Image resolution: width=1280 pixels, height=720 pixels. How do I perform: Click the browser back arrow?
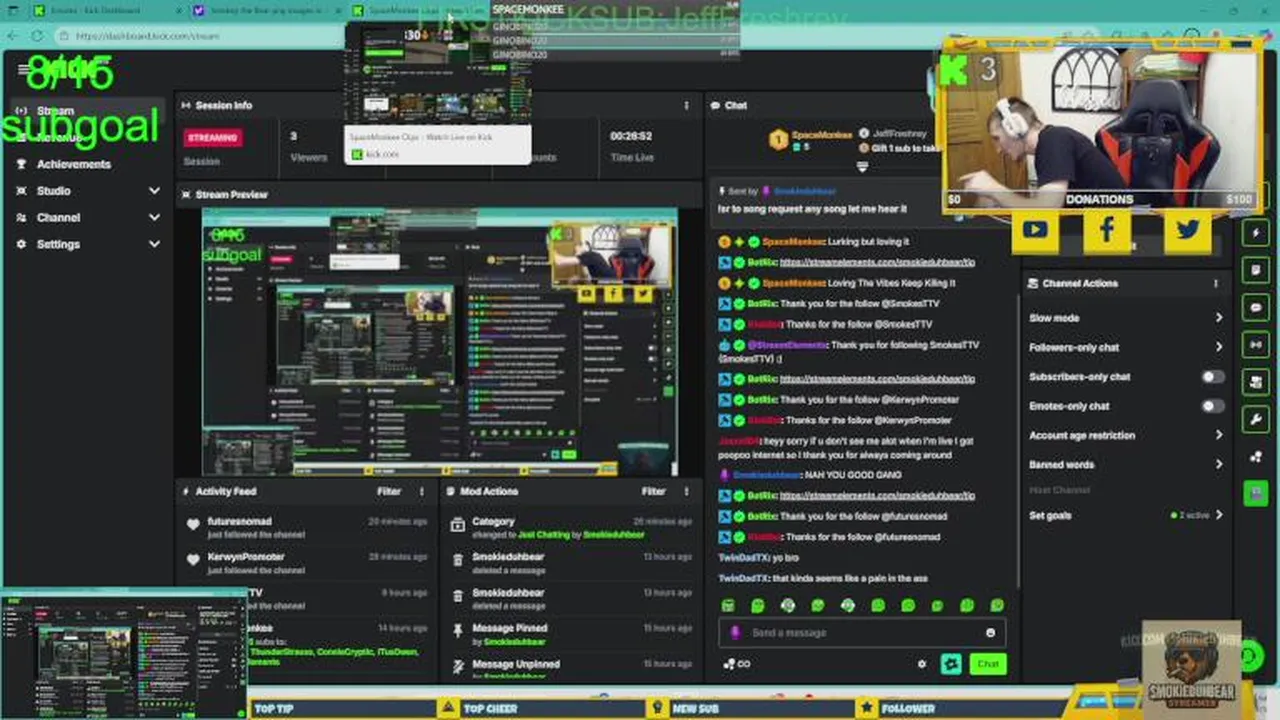pos(12,36)
